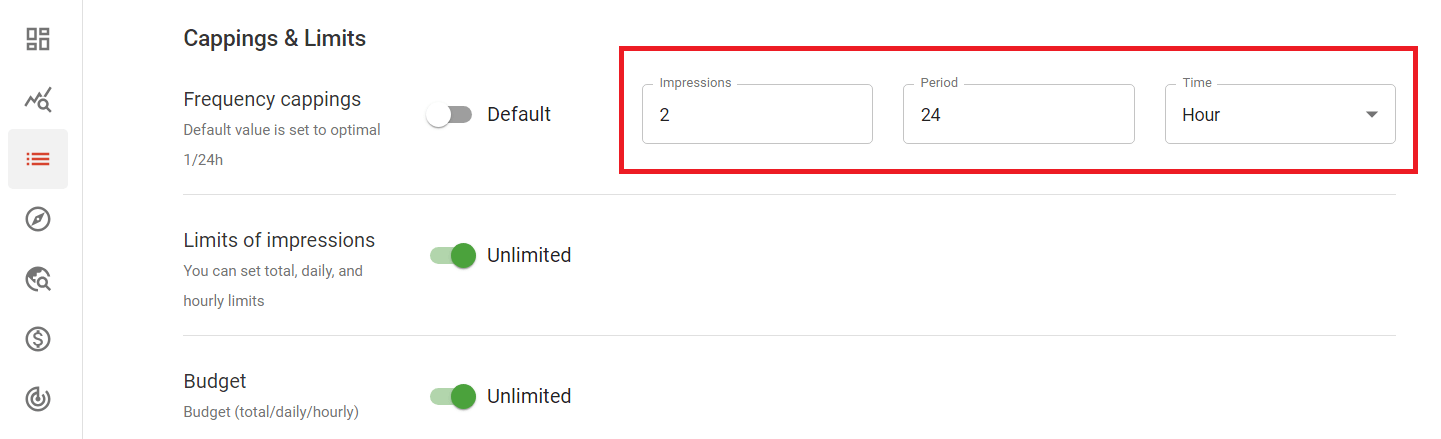Select the red list icon in sidebar
1441x439 pixels.
pos(38,159)
